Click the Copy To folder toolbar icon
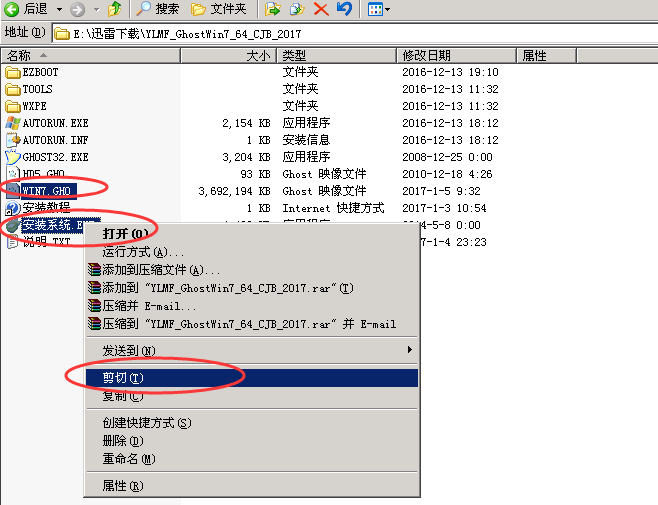 tap(297, 9)
